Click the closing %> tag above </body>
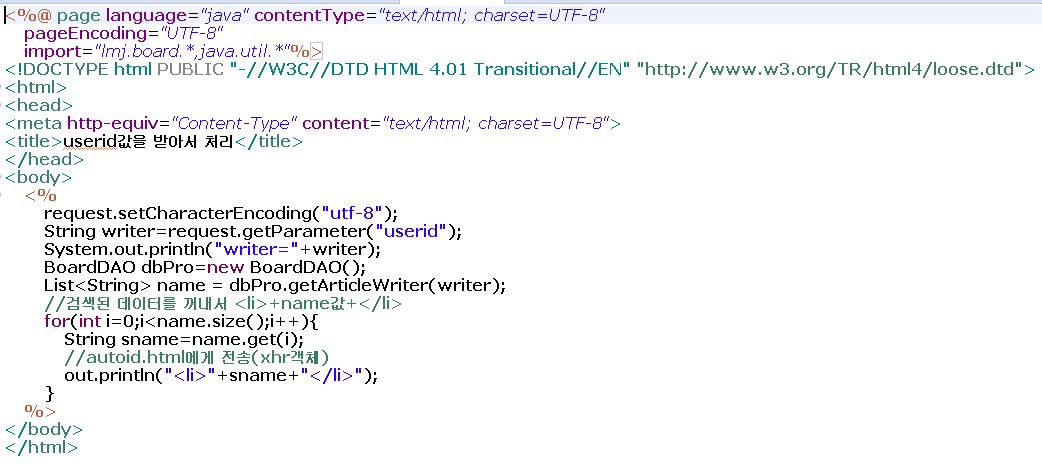This screenshot has width=1042, height=466. coord(41,411)
